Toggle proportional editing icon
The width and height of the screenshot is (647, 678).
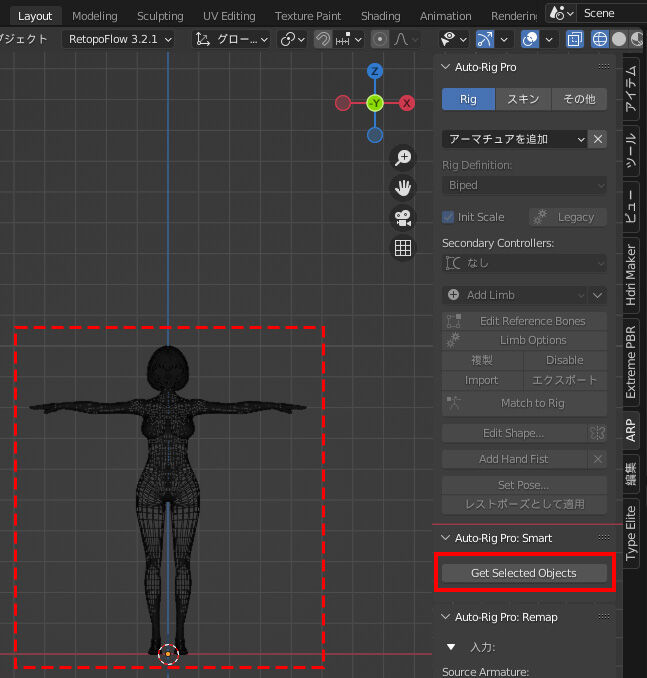380,40
